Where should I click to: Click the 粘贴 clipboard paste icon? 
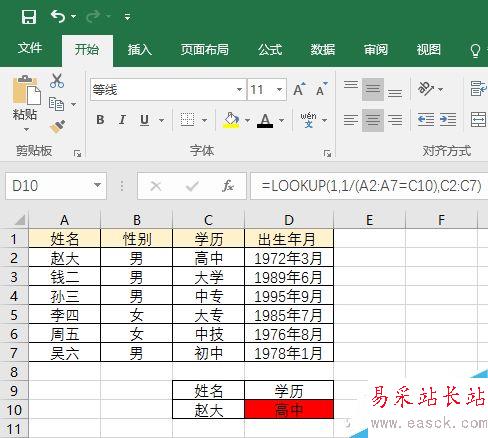pos(26,90)
